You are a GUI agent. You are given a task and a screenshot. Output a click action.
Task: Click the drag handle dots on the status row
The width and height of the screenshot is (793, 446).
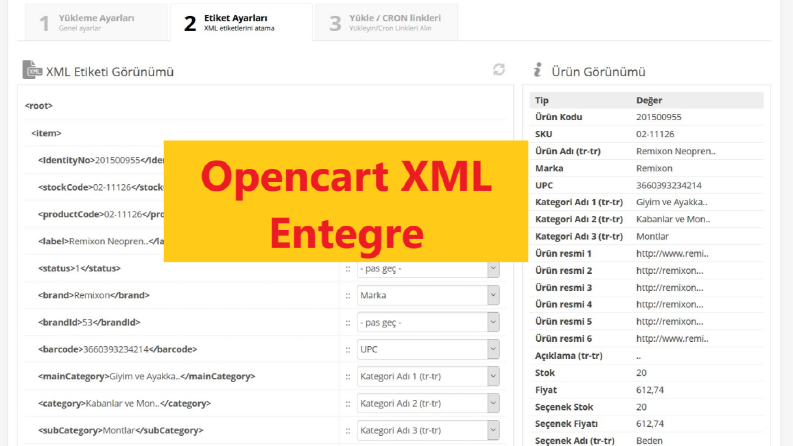[x=347, y=269]
